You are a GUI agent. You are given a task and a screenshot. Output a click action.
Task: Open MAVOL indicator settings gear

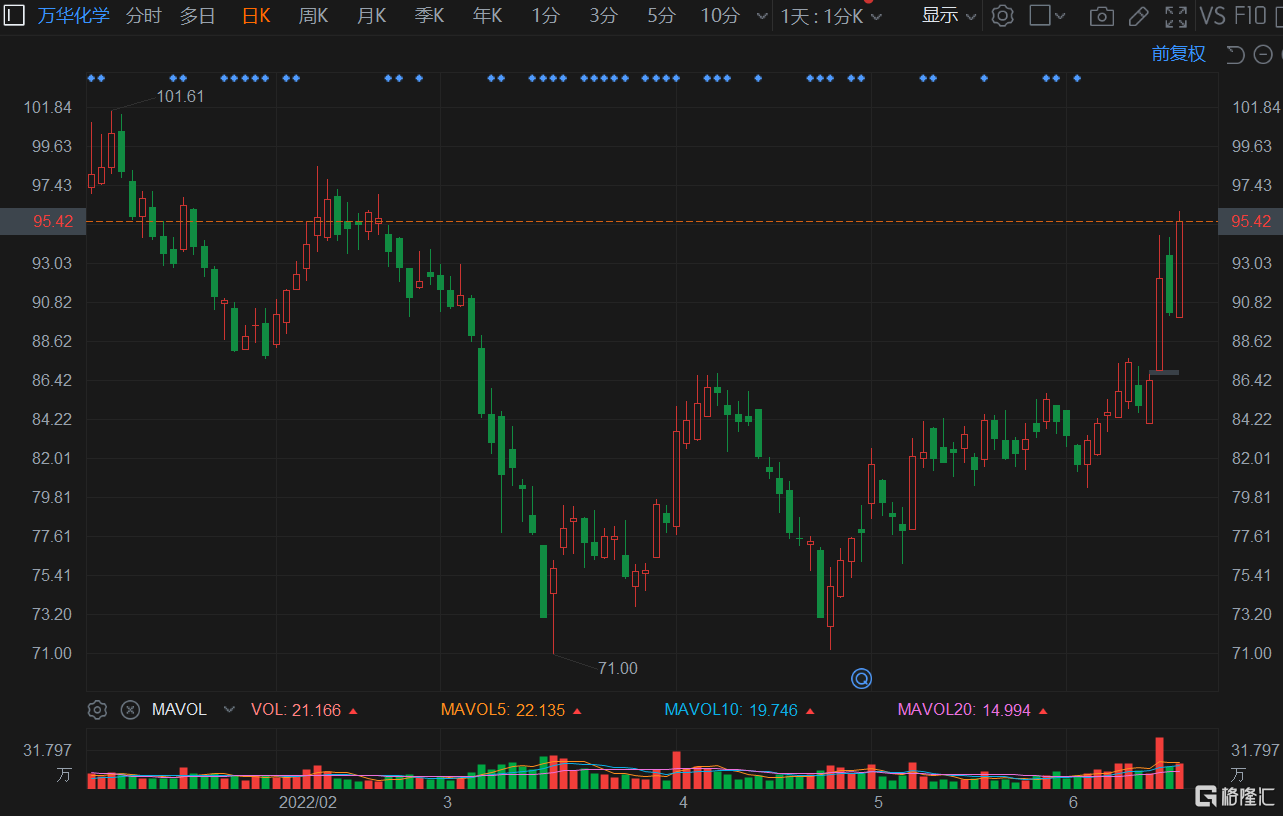click(97, 710)
